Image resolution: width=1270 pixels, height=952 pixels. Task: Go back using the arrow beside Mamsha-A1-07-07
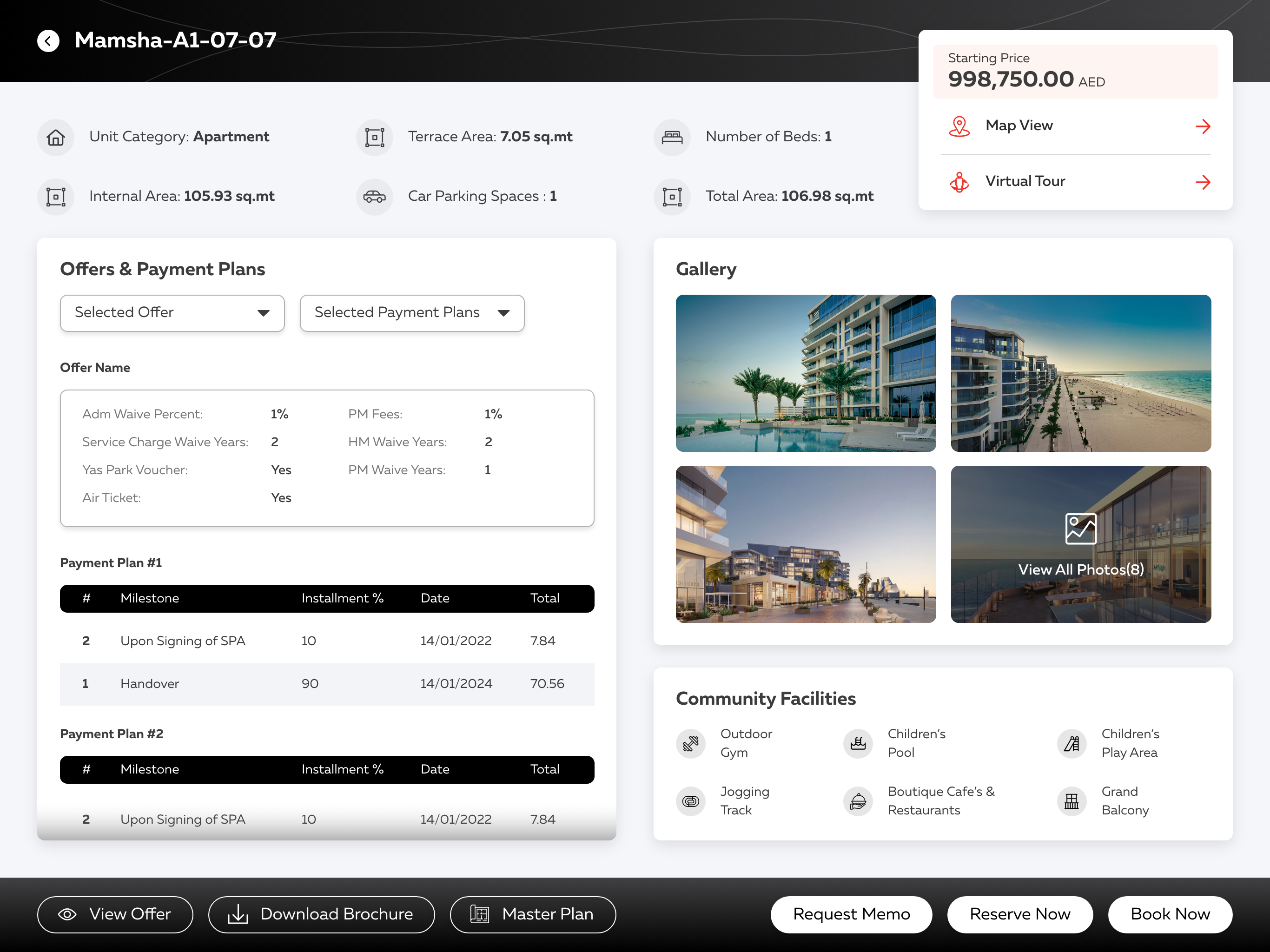tap(49, 41)
